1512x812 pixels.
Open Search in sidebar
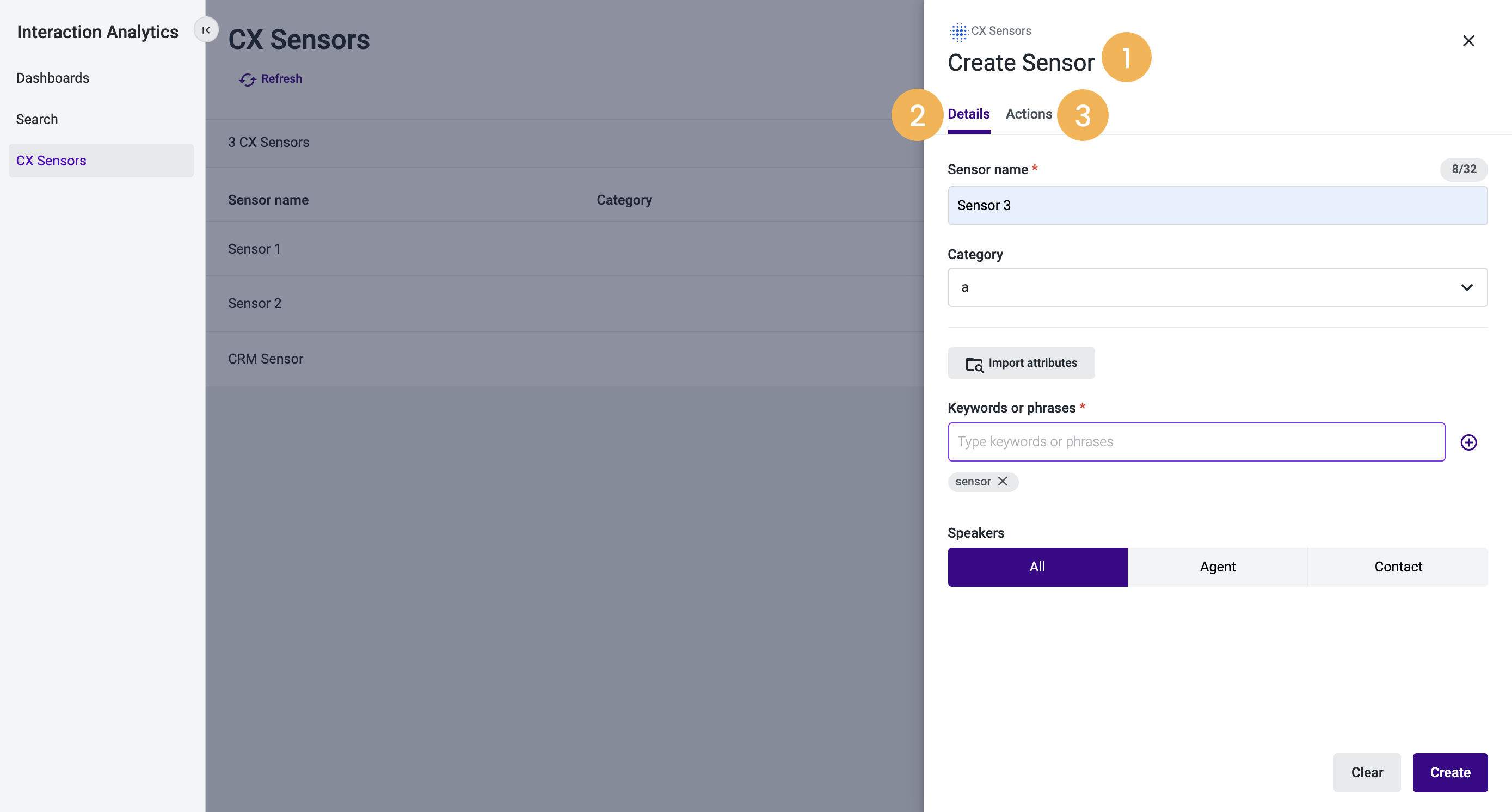coord(37,119)
